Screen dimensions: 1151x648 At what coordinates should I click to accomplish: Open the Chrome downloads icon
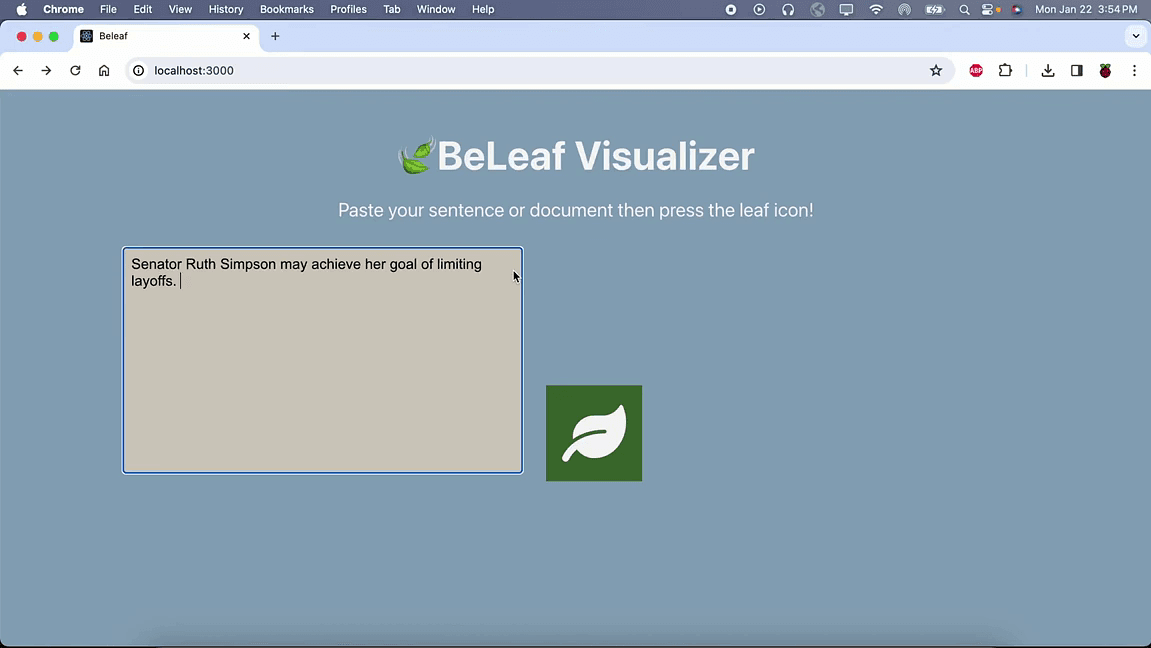pyautogui.click(x=1047, y=71)
